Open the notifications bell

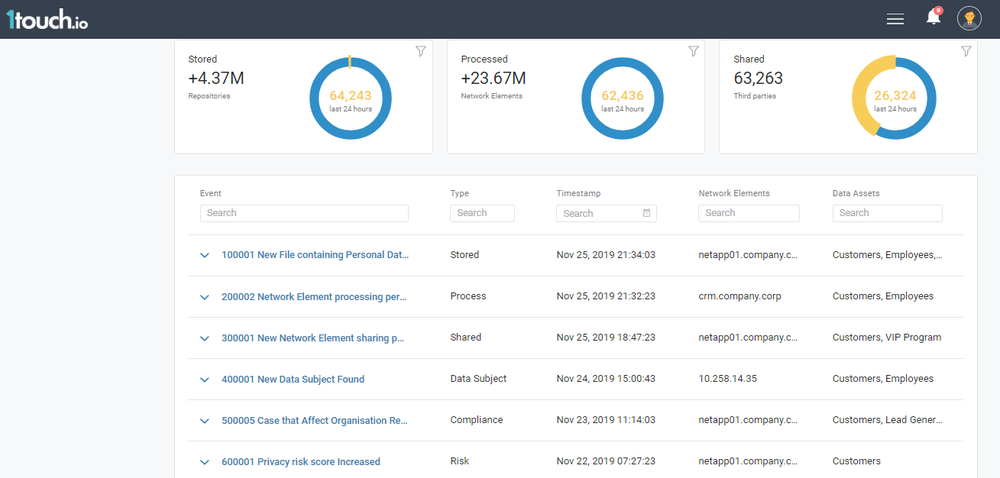[933, 18]
